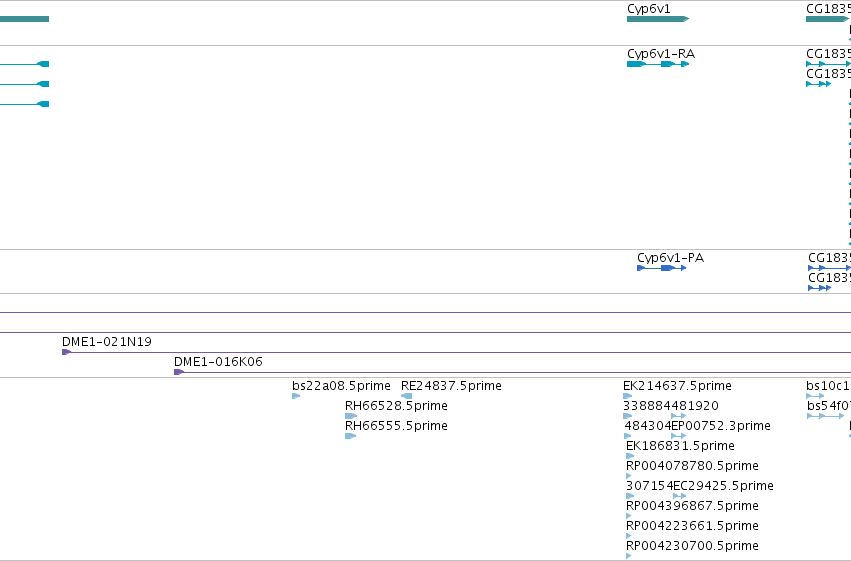Open the RP004230700.5prime EST label

point(692,546)
